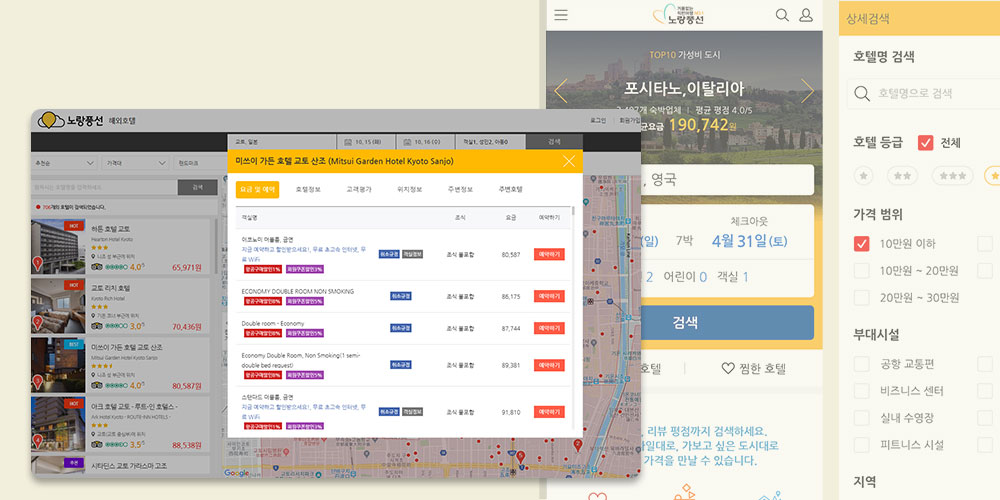
Task: Click map pin 3 on Mitsui Garden thumbnail
Action: pos(38,381)
